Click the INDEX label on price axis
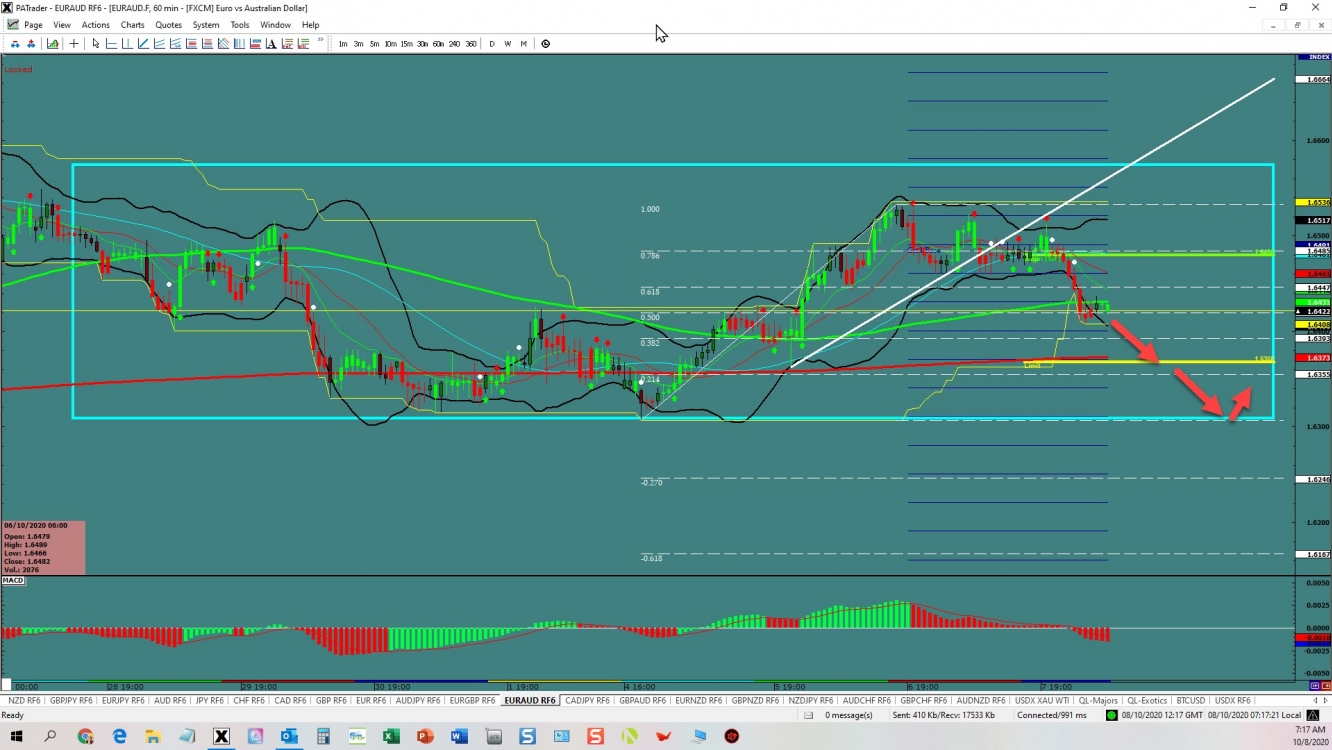This screenshot has height=750, width=1332. [x=1313, y=57]
